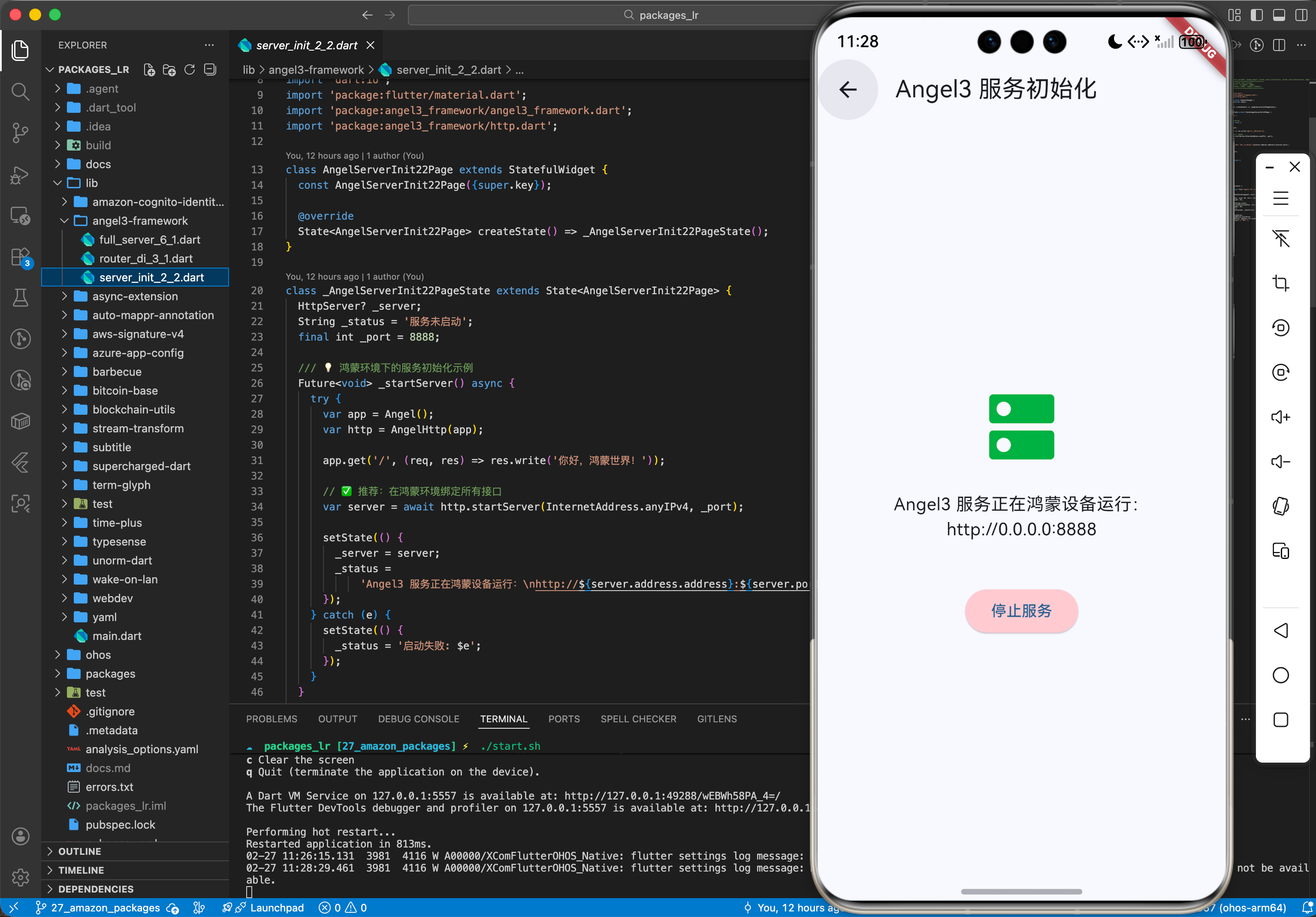This screenshot has width=1316, height=917.
Task: Toggle the bottom panel layout icon
Action: (x=1279, y=15)
